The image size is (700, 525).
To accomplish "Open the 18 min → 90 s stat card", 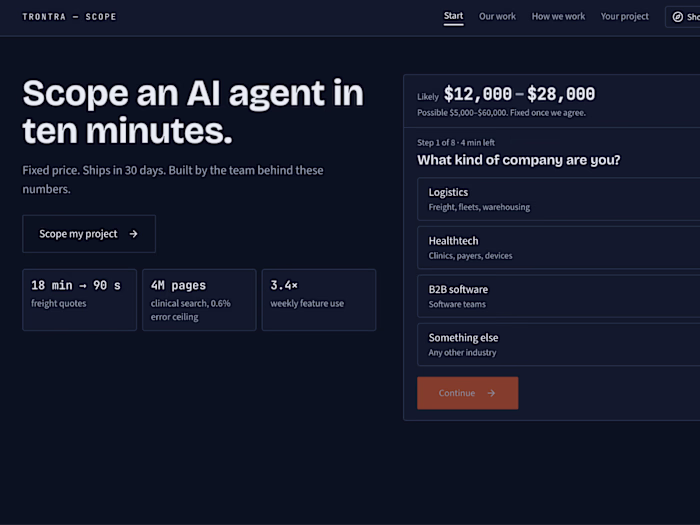I will (79, 300).
